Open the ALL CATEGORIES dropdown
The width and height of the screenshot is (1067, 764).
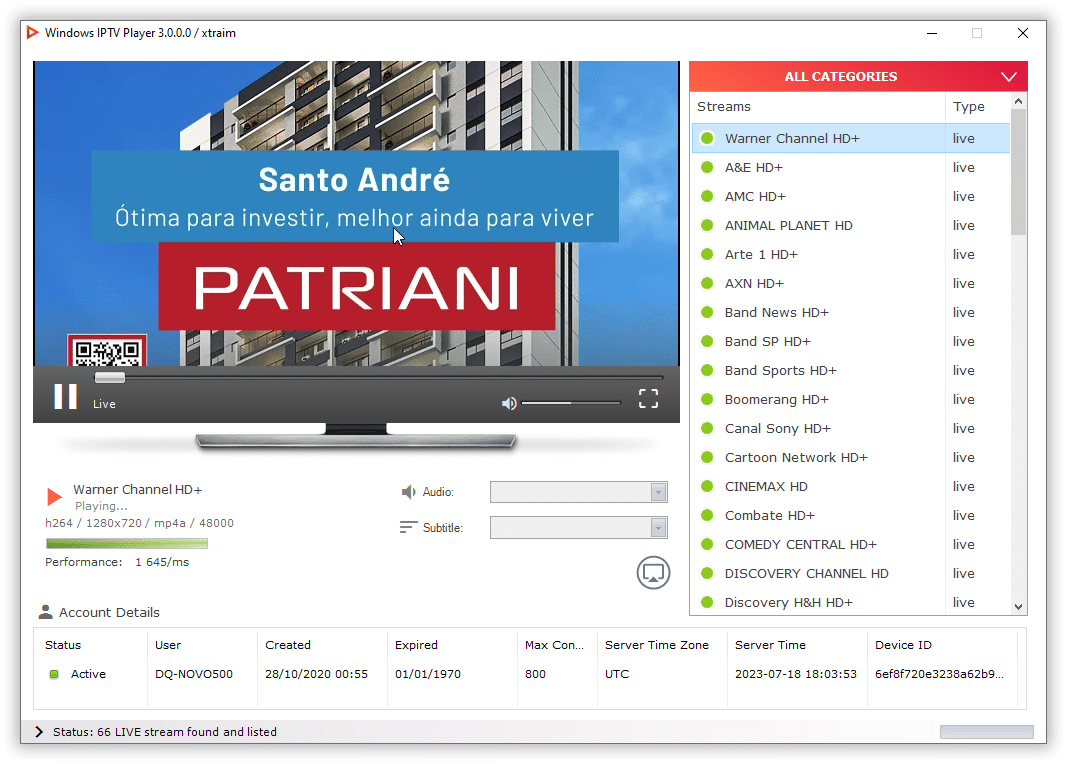point(858,76)
